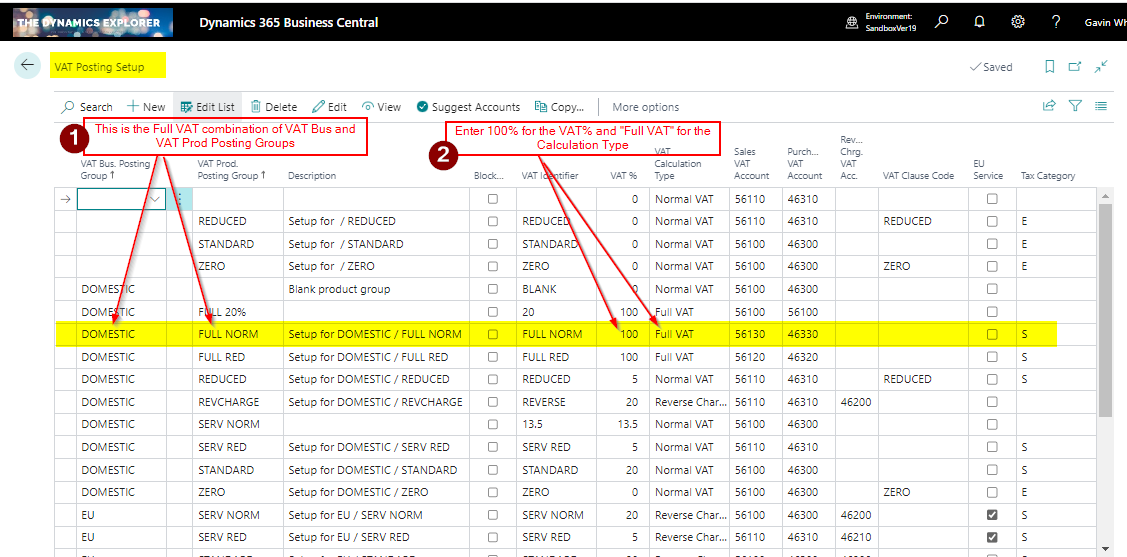Open page in new window icon

[1075, 67]
